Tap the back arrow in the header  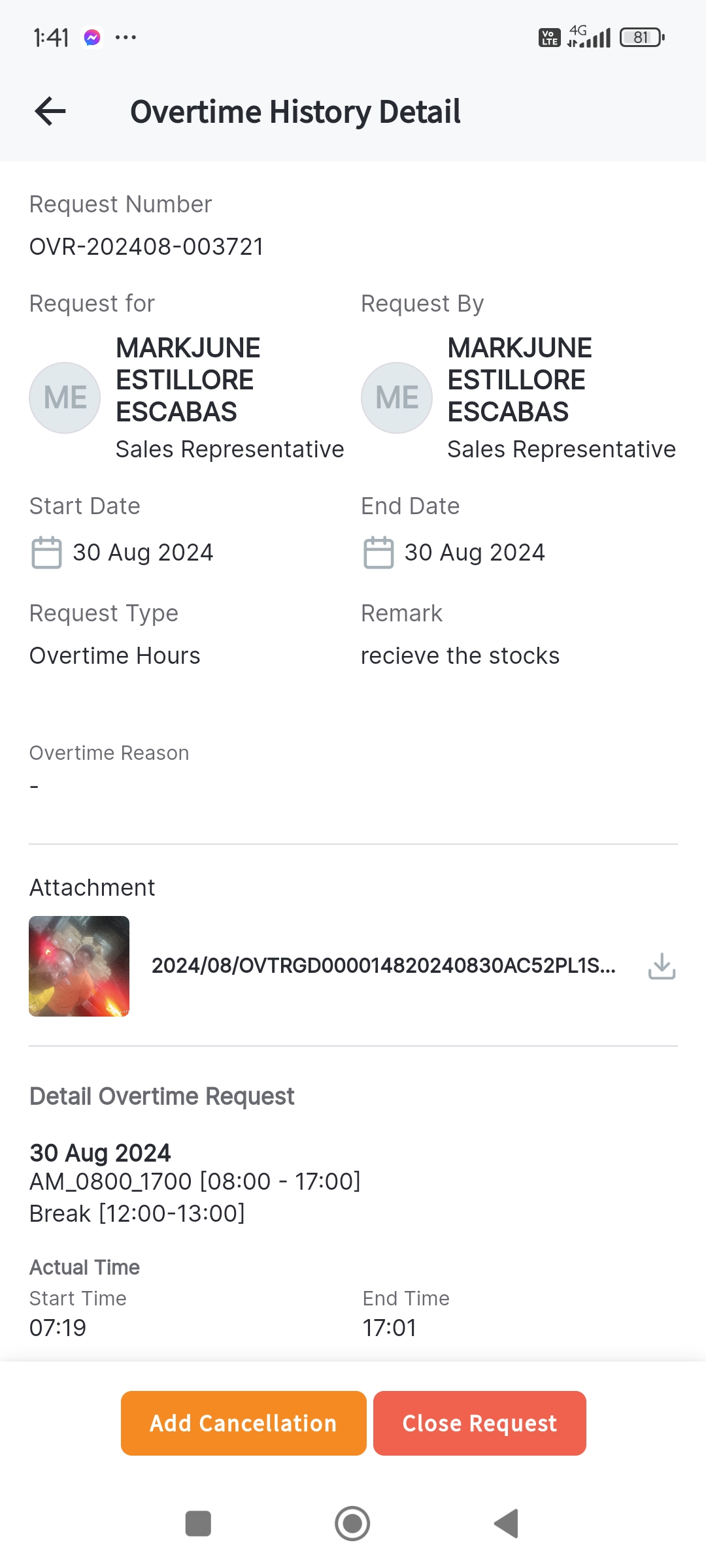[50, 111]
